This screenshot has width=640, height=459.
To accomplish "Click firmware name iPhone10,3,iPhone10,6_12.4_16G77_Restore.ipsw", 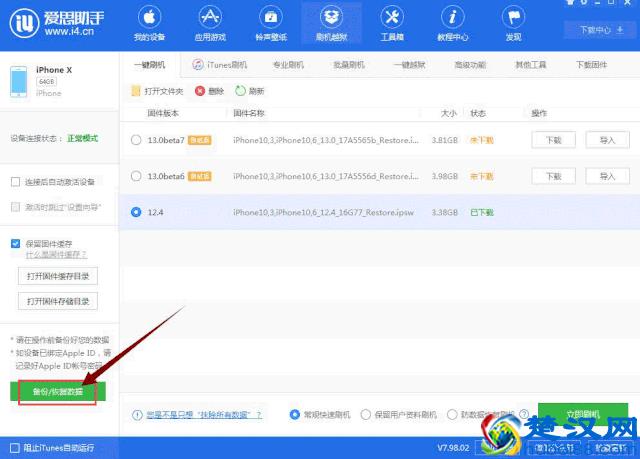I will (x=323, y=212).
